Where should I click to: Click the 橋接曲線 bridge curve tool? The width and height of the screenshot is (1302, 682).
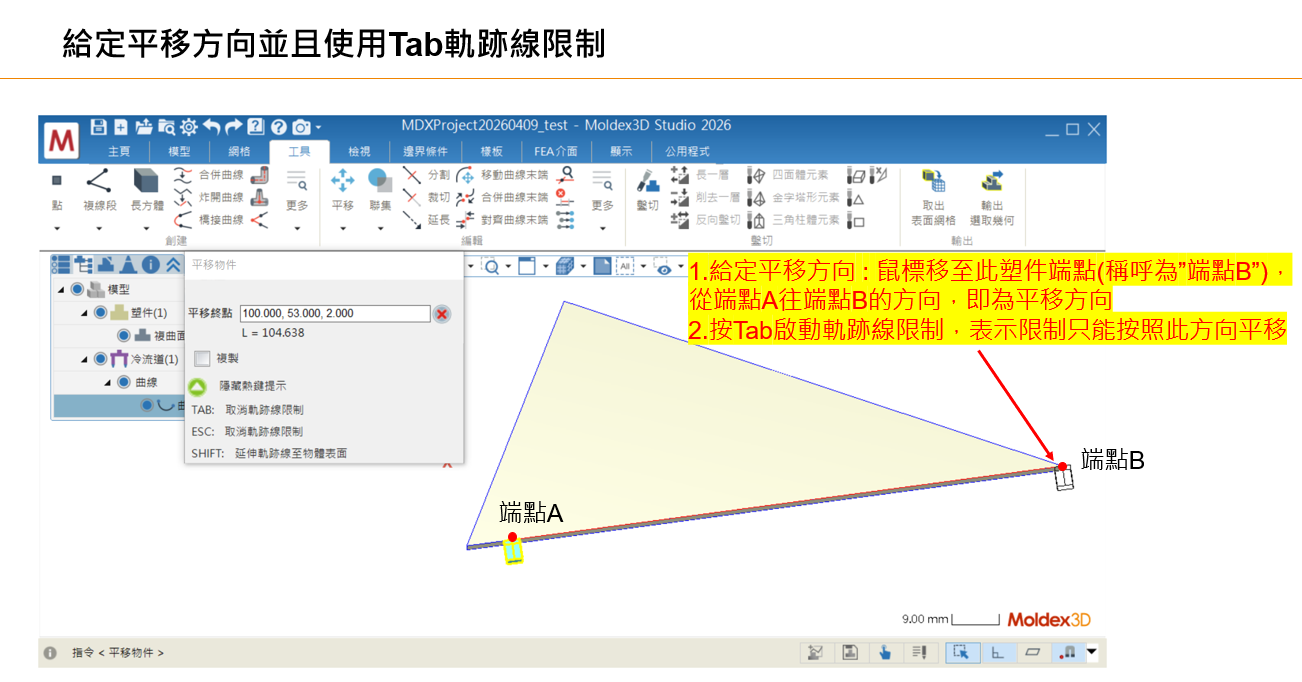pyautogui.click(x=209, y=219)
